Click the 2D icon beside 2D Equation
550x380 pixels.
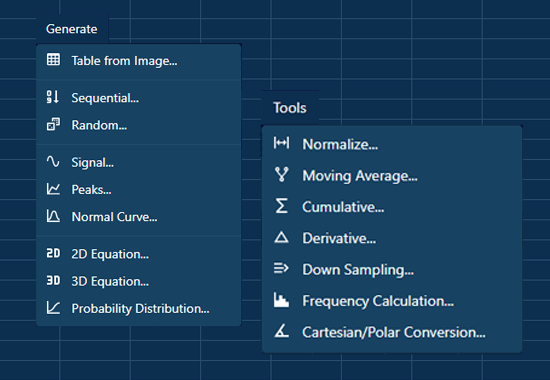(53, 253)
